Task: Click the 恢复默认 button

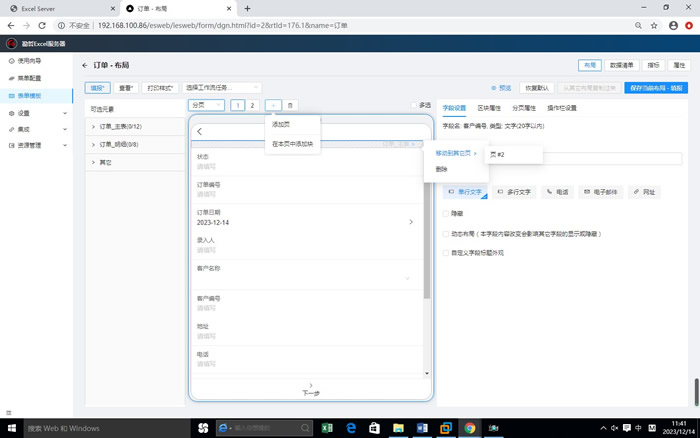Action: [x=537, y=88]
